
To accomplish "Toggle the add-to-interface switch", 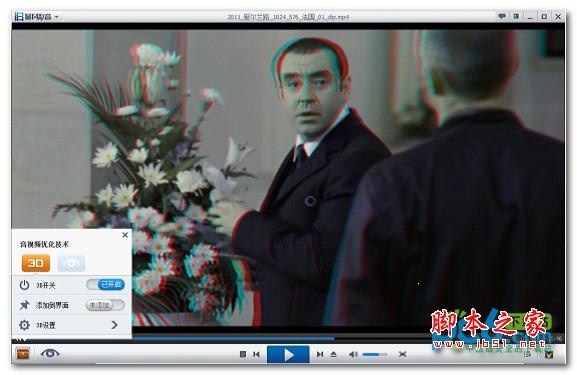I will pos(105,305).
